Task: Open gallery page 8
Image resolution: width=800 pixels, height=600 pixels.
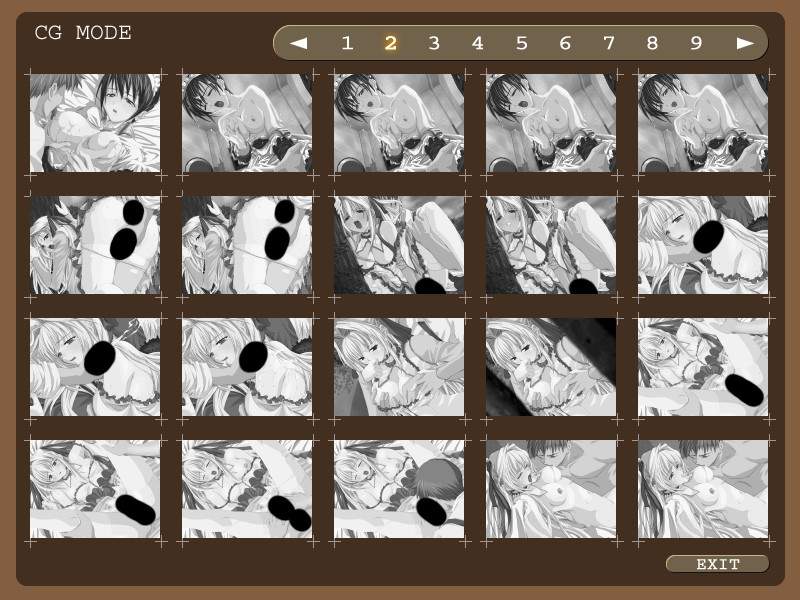Action: tap(652, 43)
